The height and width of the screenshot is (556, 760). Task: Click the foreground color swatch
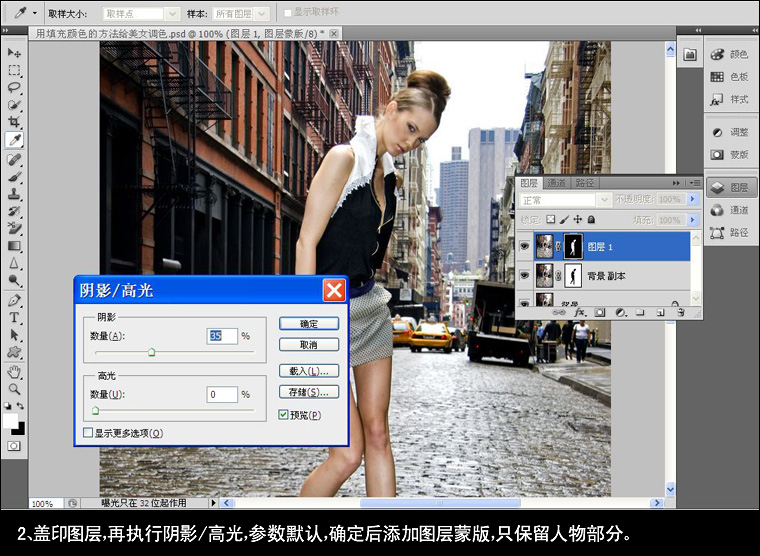10,421
